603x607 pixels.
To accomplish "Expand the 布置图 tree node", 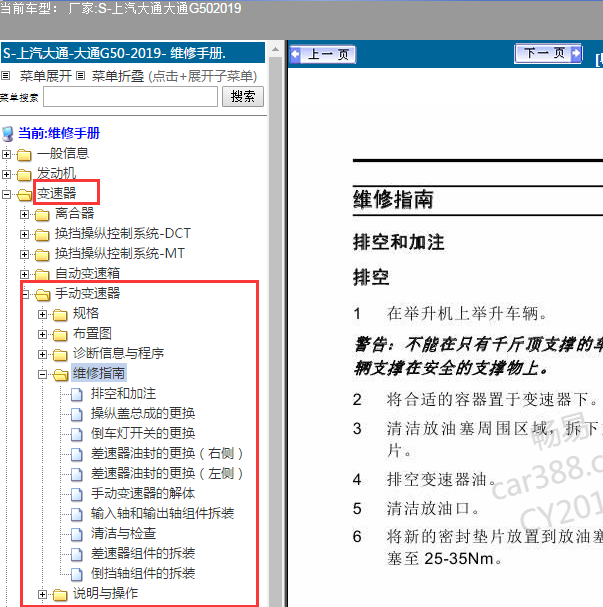I will pyautogui.click(x=42, y=334).
